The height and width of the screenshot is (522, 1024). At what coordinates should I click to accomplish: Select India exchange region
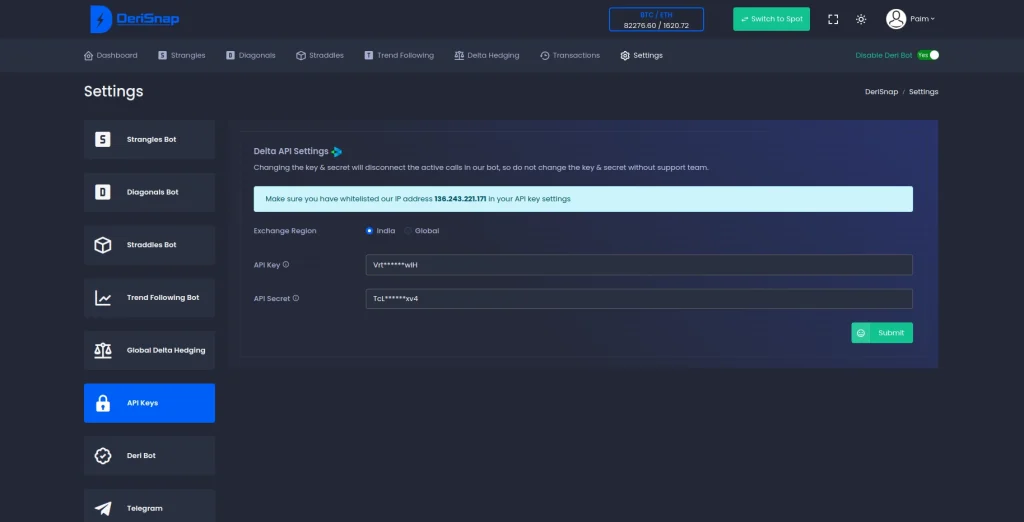(370, 231)
